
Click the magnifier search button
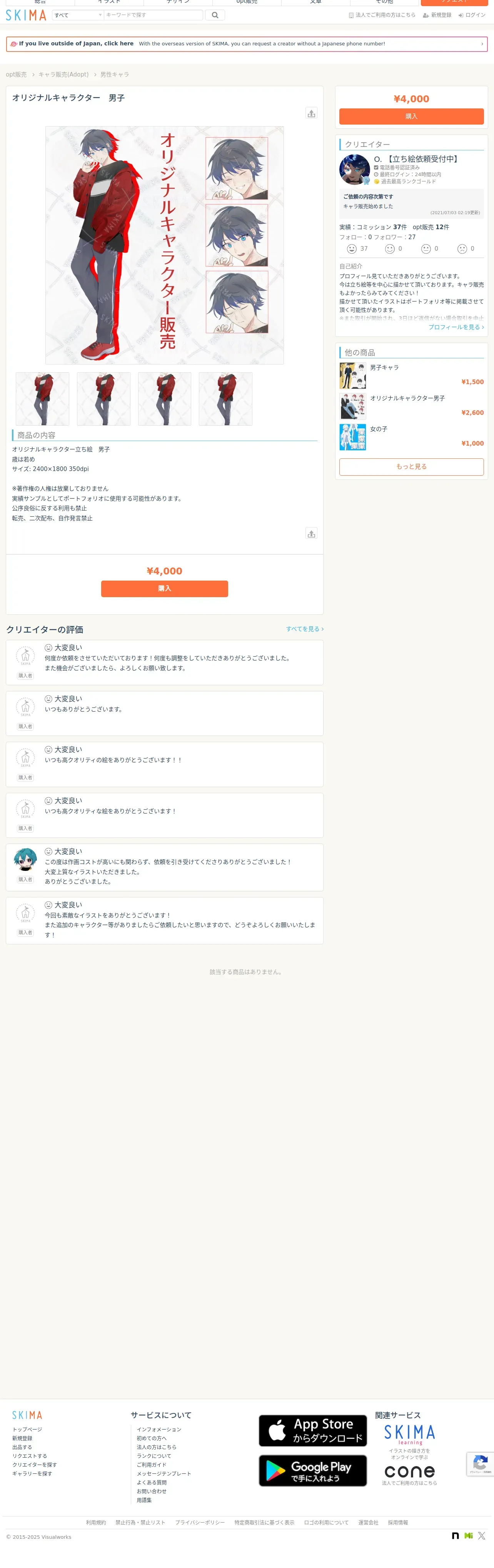tap(215, 15)
